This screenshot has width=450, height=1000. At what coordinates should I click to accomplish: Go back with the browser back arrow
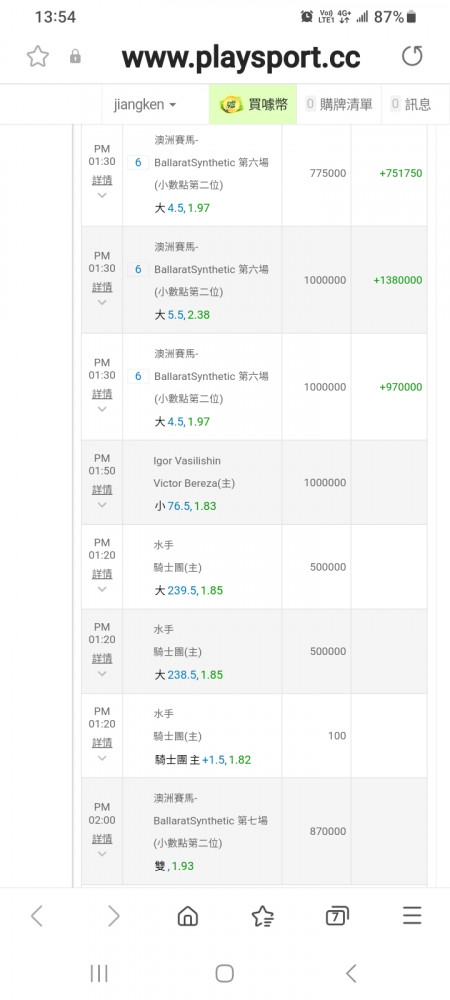(x=37, y=916)
